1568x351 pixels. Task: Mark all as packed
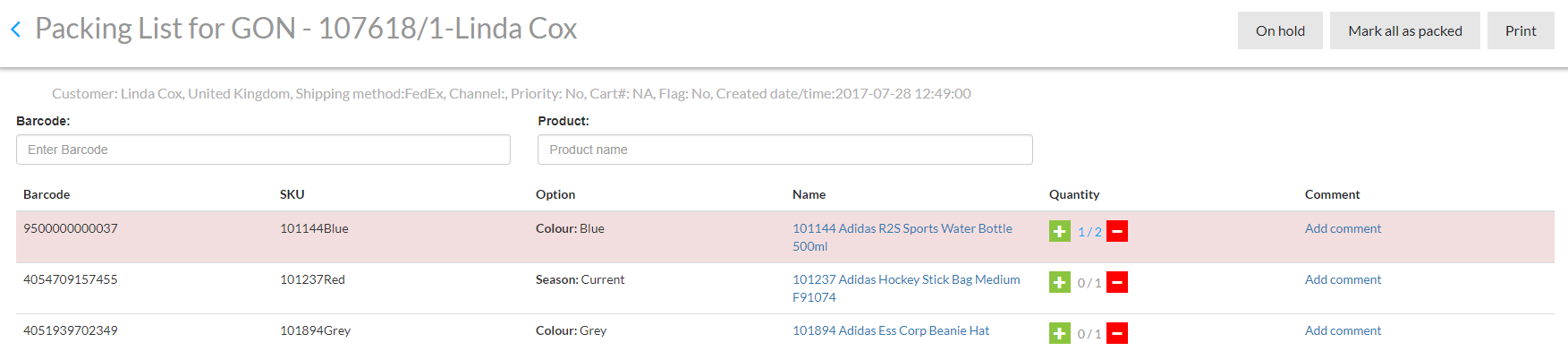pyautogui.click(x=1405, y=30)
